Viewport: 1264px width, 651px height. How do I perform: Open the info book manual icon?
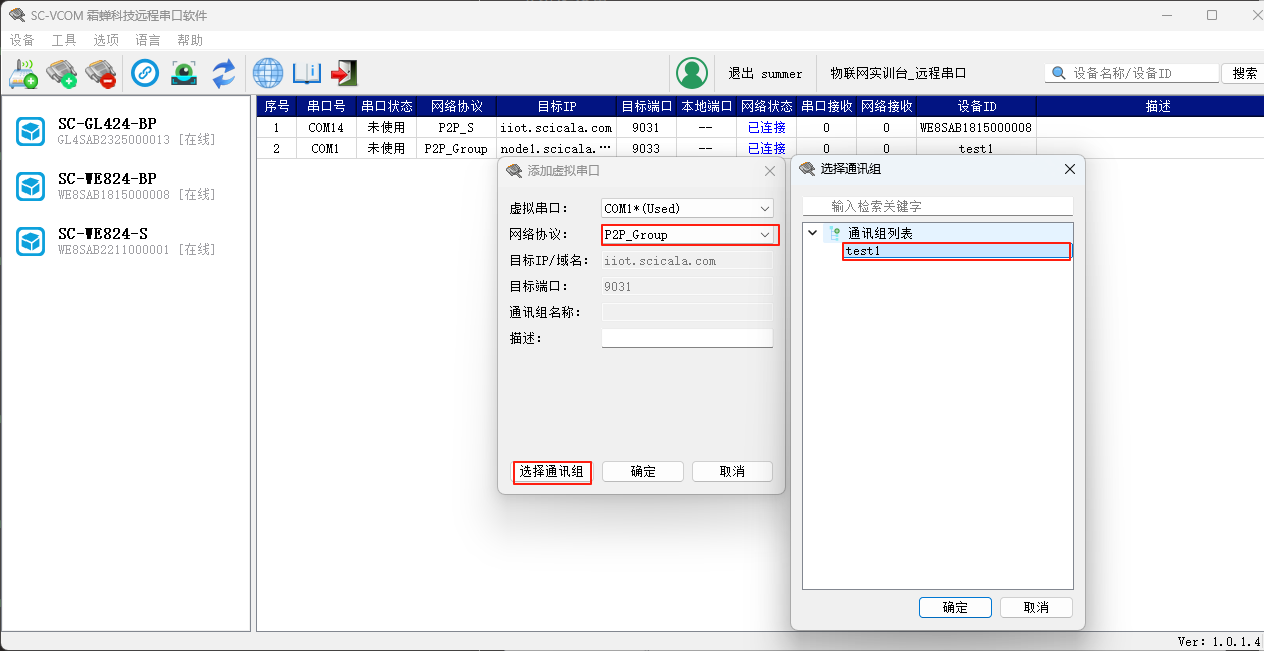tap(306, 73)
